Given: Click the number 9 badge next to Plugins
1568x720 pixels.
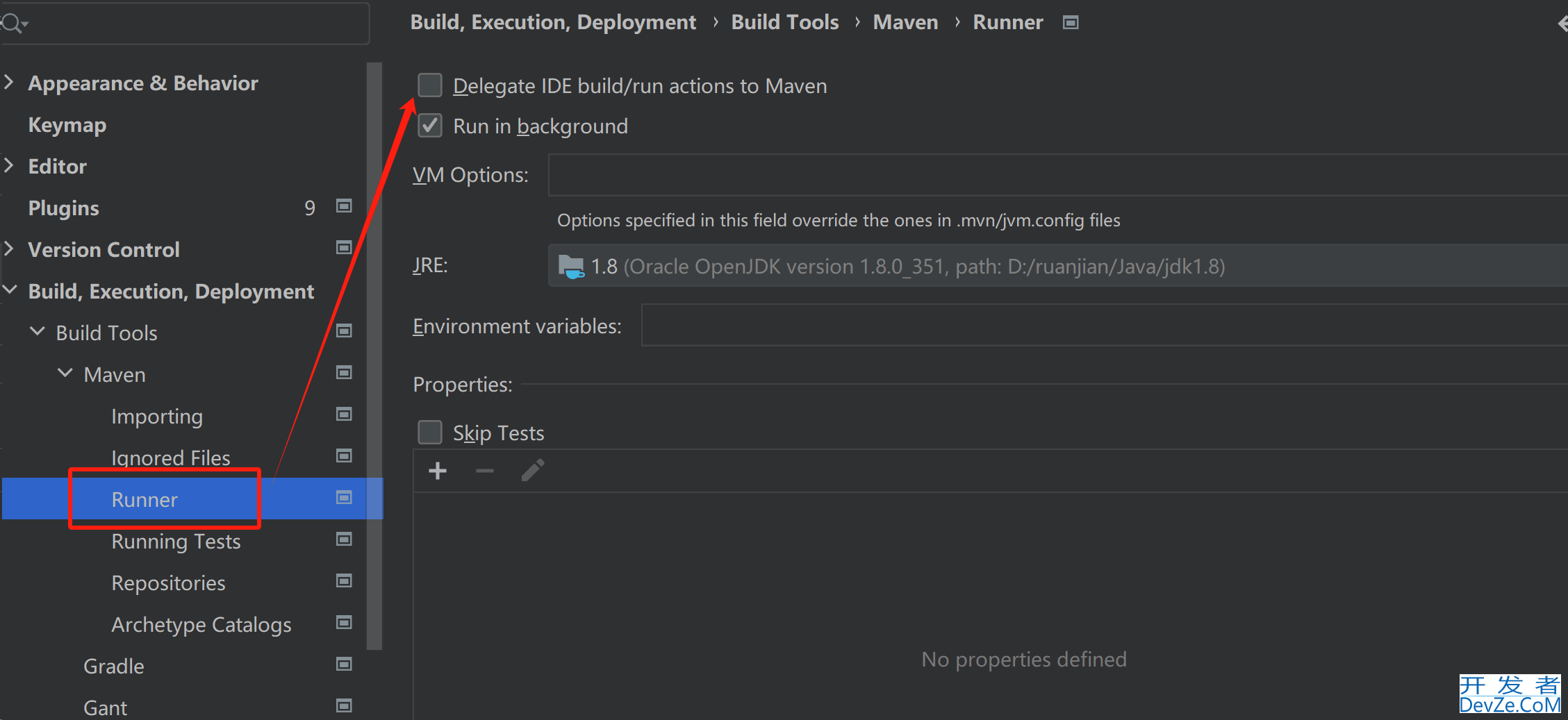Looking at the screenshot, I should (310, 208).
